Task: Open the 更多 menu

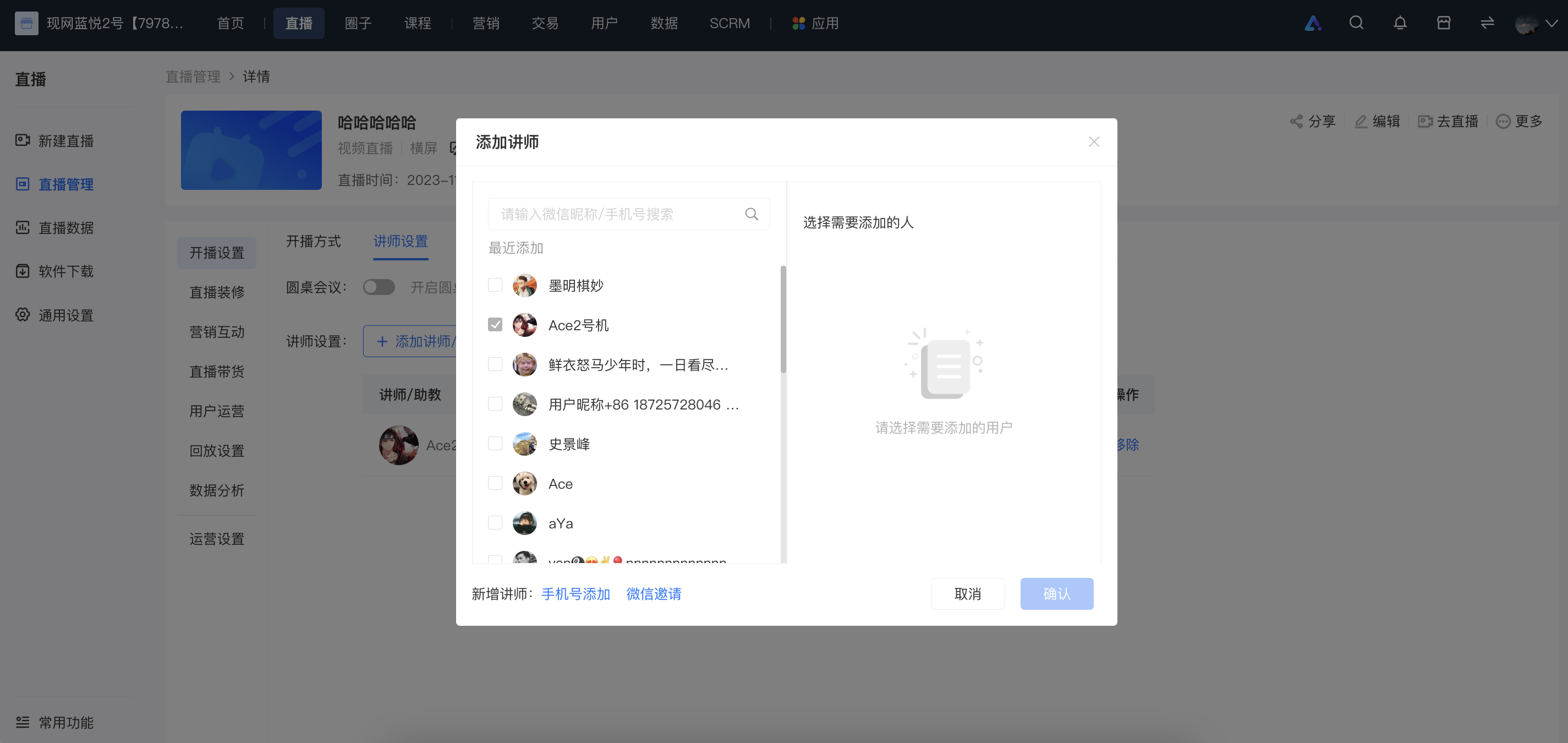Action: pyautogui.click(x=1519, y=121)
